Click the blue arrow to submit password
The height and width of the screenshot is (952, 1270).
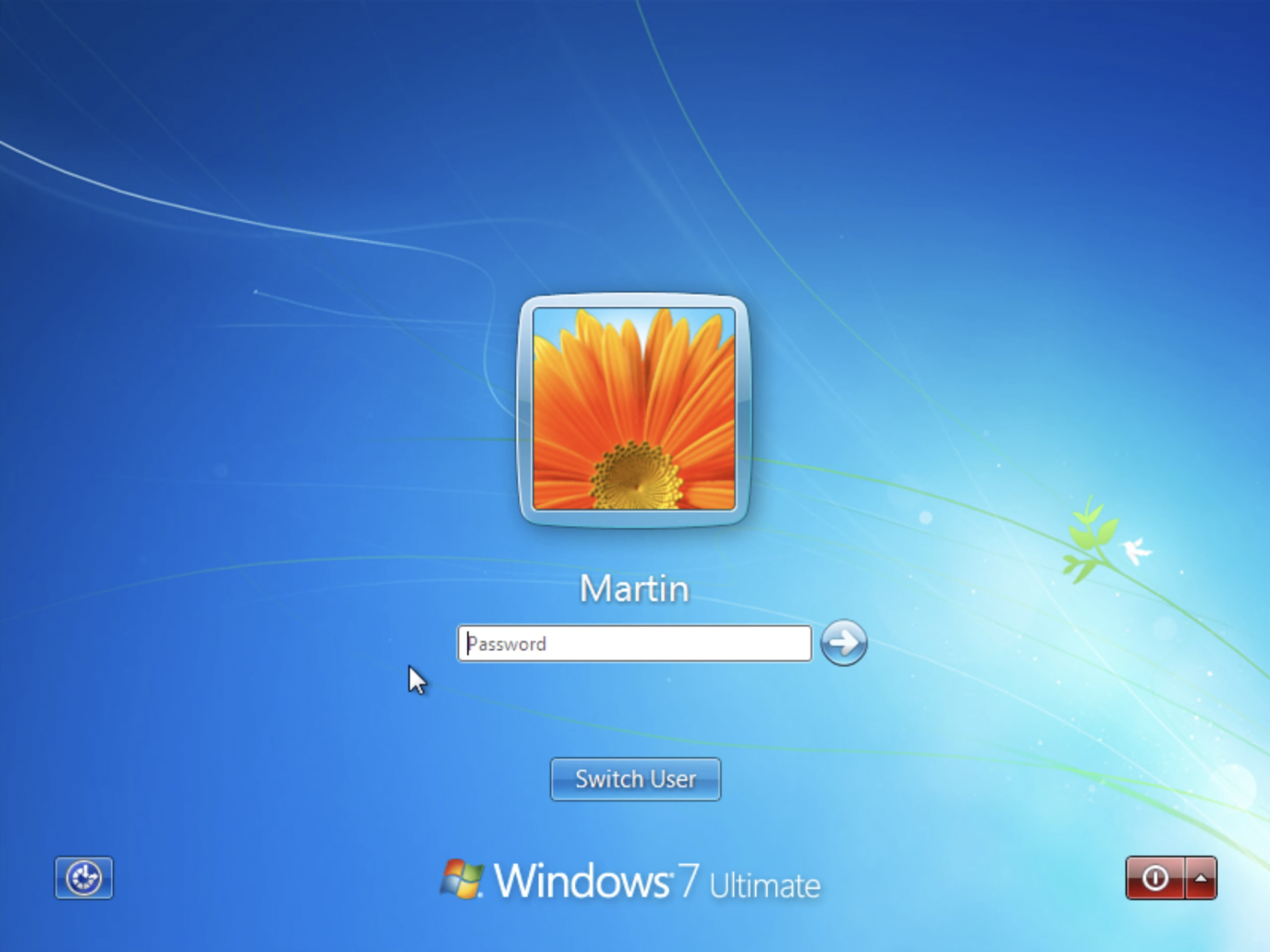[x=844, y=643]
